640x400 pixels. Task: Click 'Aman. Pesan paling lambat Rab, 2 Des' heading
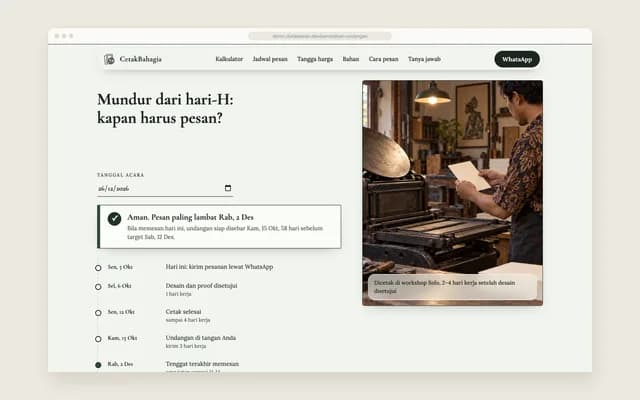pyautogui.click(x=190, y=217)
